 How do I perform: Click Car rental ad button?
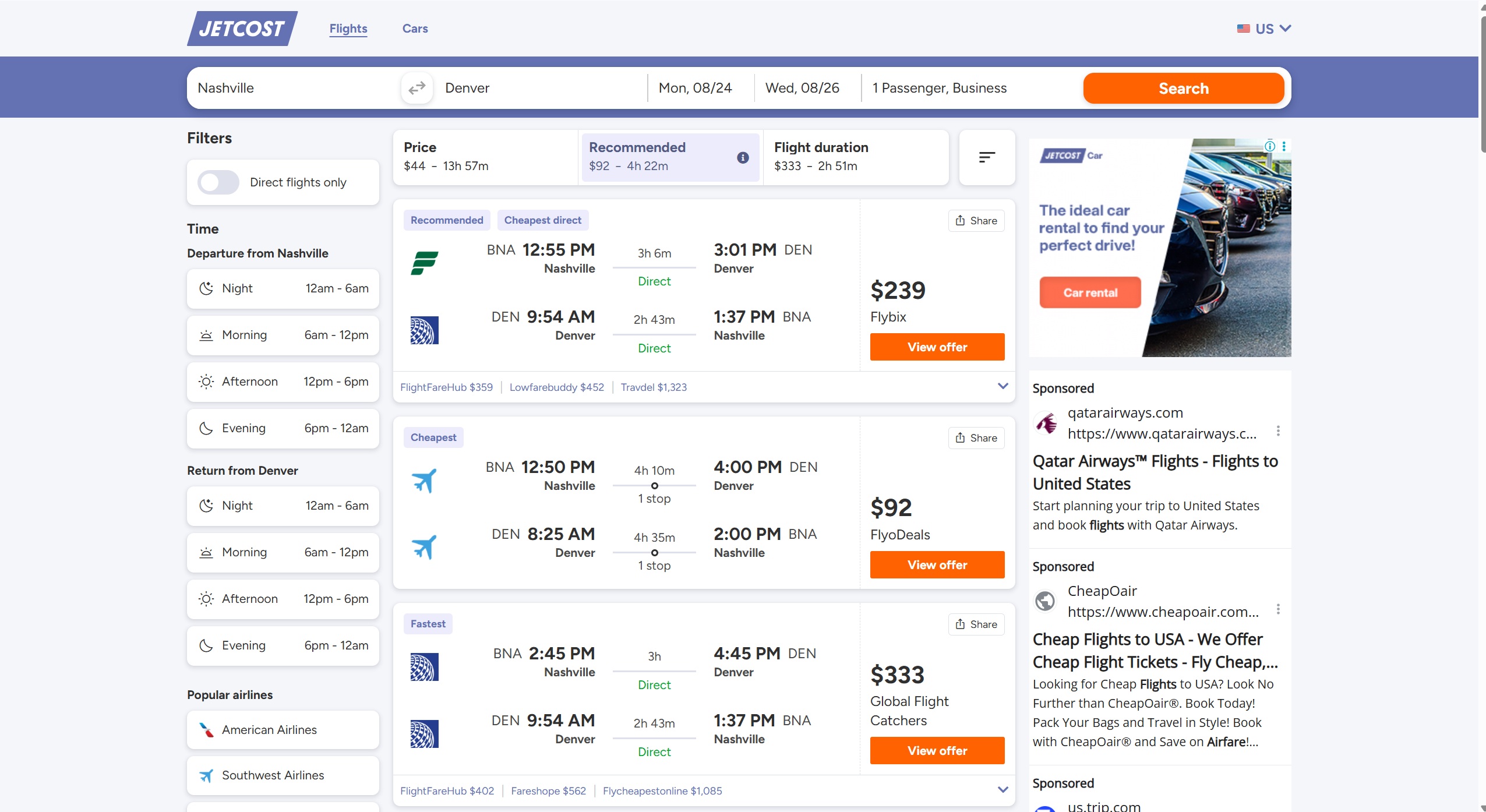(x=1090, y=293)
